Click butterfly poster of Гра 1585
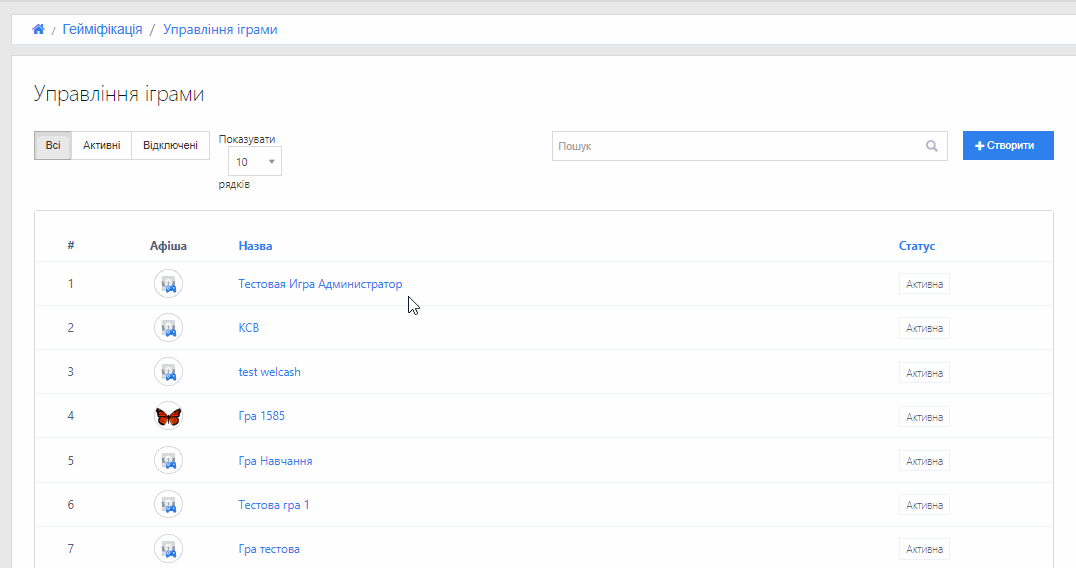1076x568 pixels. [x=168, y=416]
